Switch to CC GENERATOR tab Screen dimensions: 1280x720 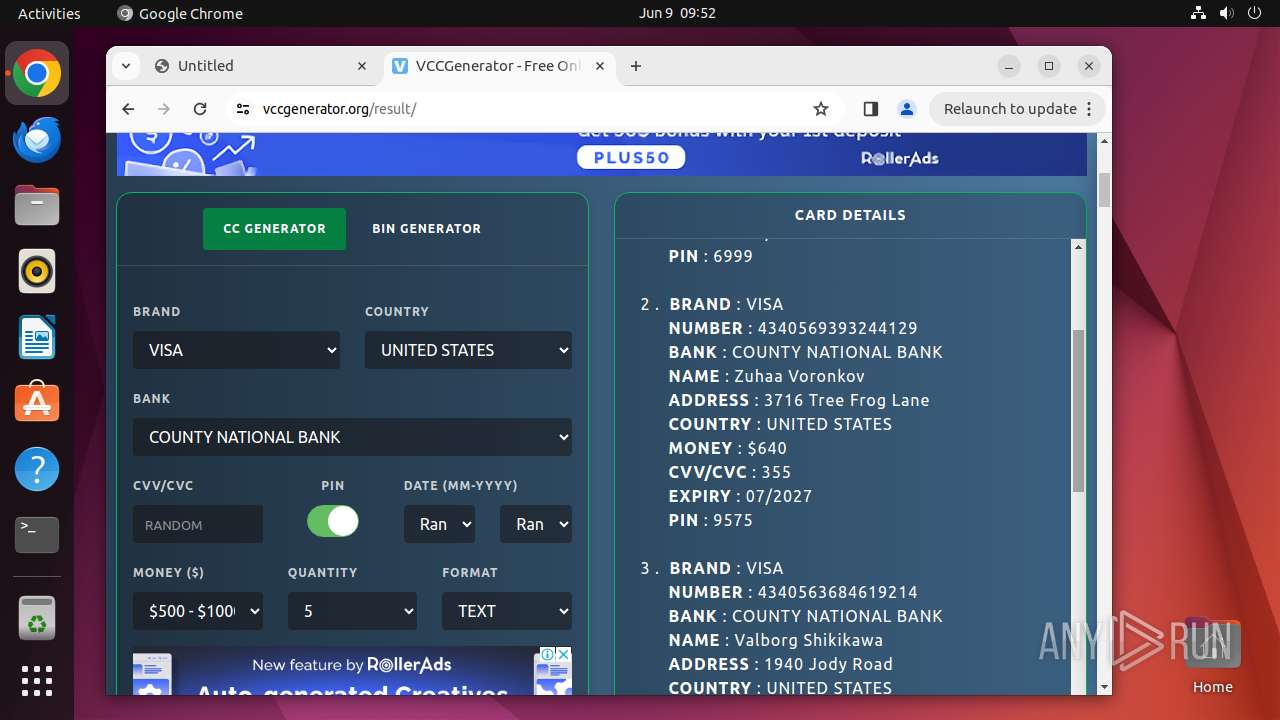point(274,229)
